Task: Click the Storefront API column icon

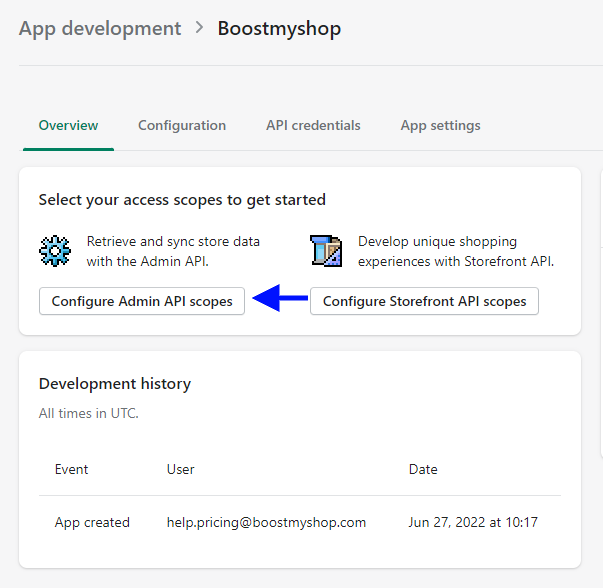Action: pos(326,251)
